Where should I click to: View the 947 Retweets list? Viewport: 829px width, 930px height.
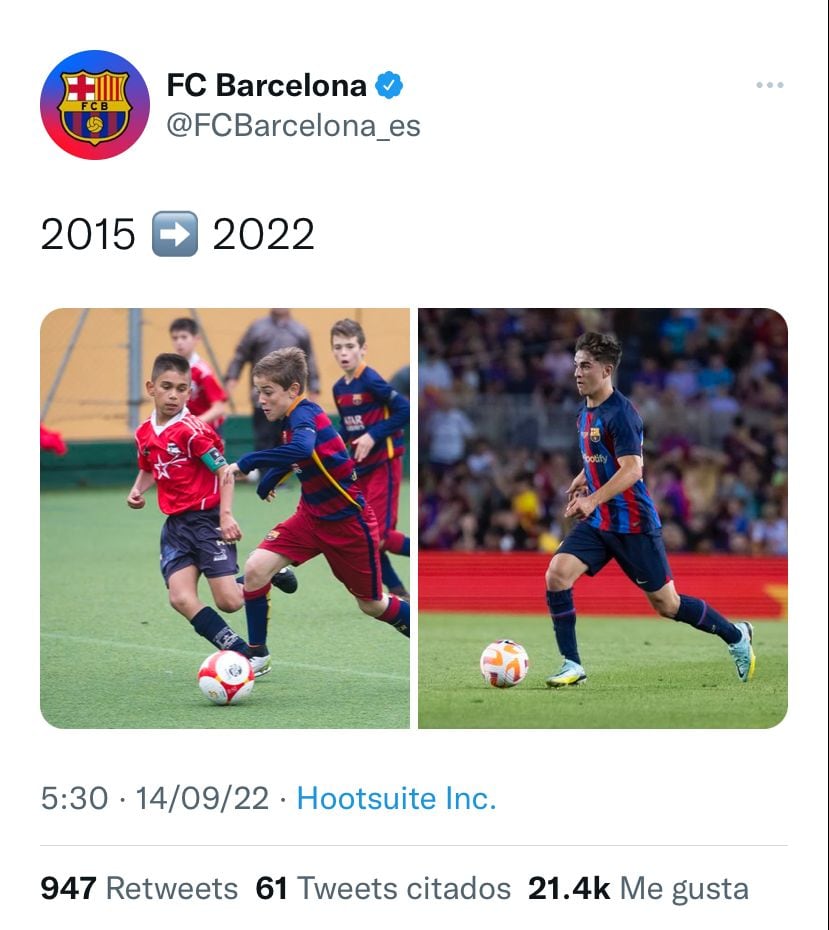coord(139,888)
